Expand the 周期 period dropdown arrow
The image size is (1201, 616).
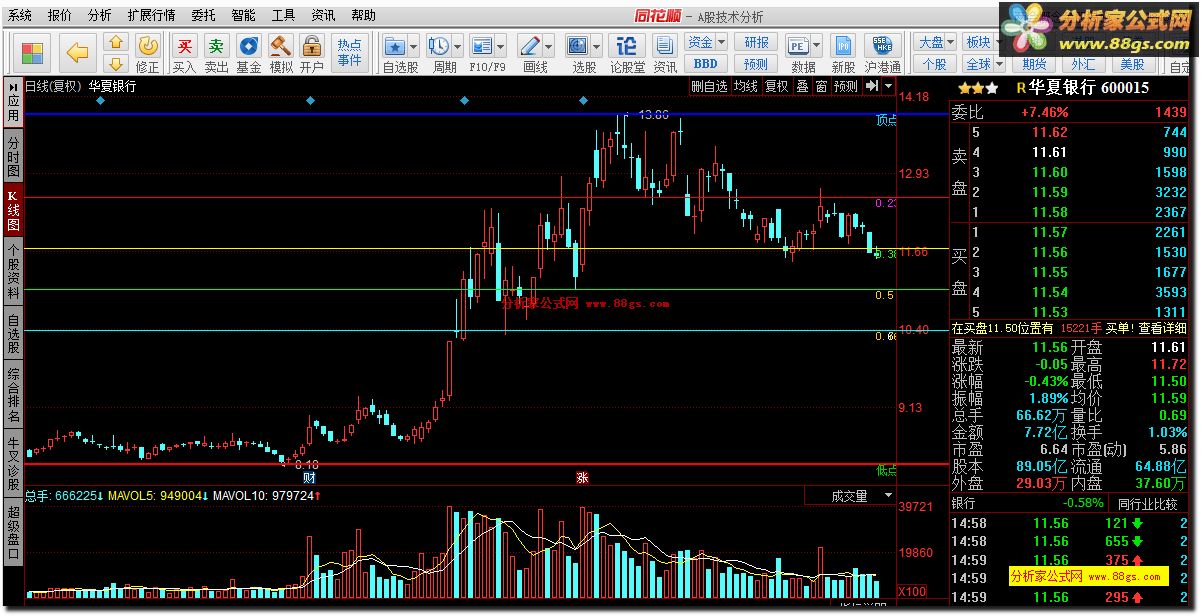[x=457, y=46]
